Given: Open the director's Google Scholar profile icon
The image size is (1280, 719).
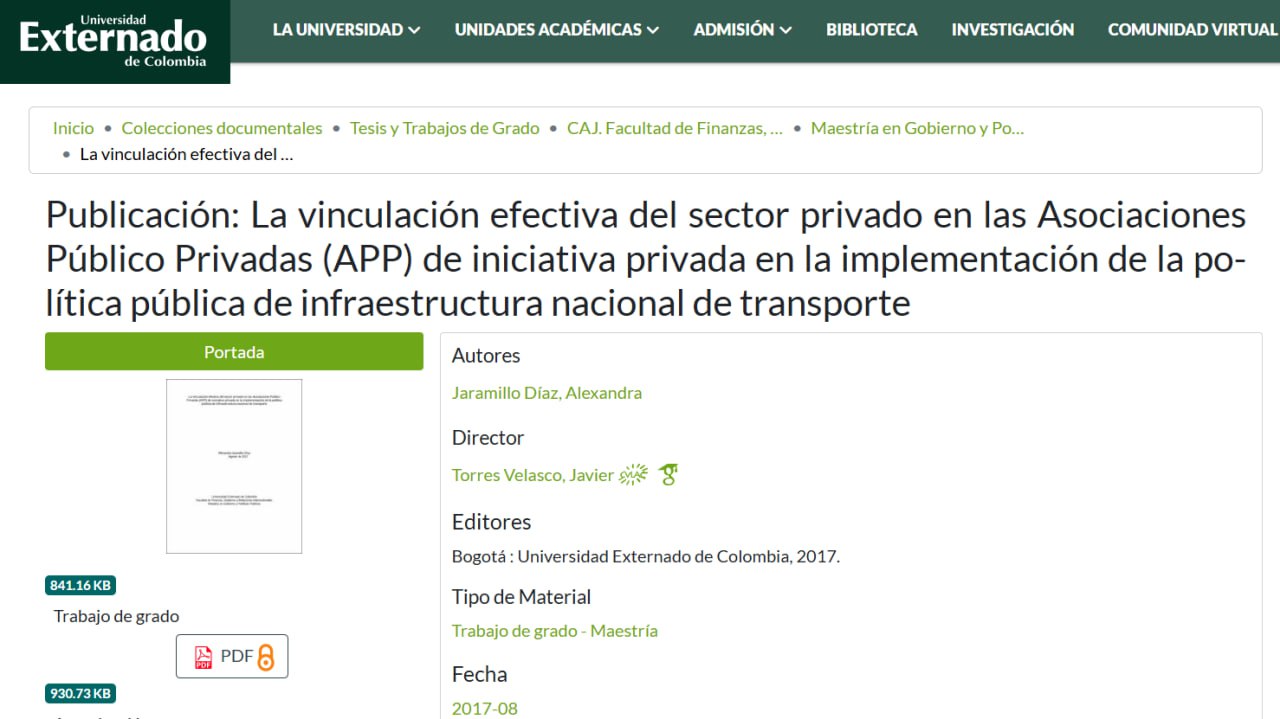Looking at the screenshot, I should click(668, 475).
